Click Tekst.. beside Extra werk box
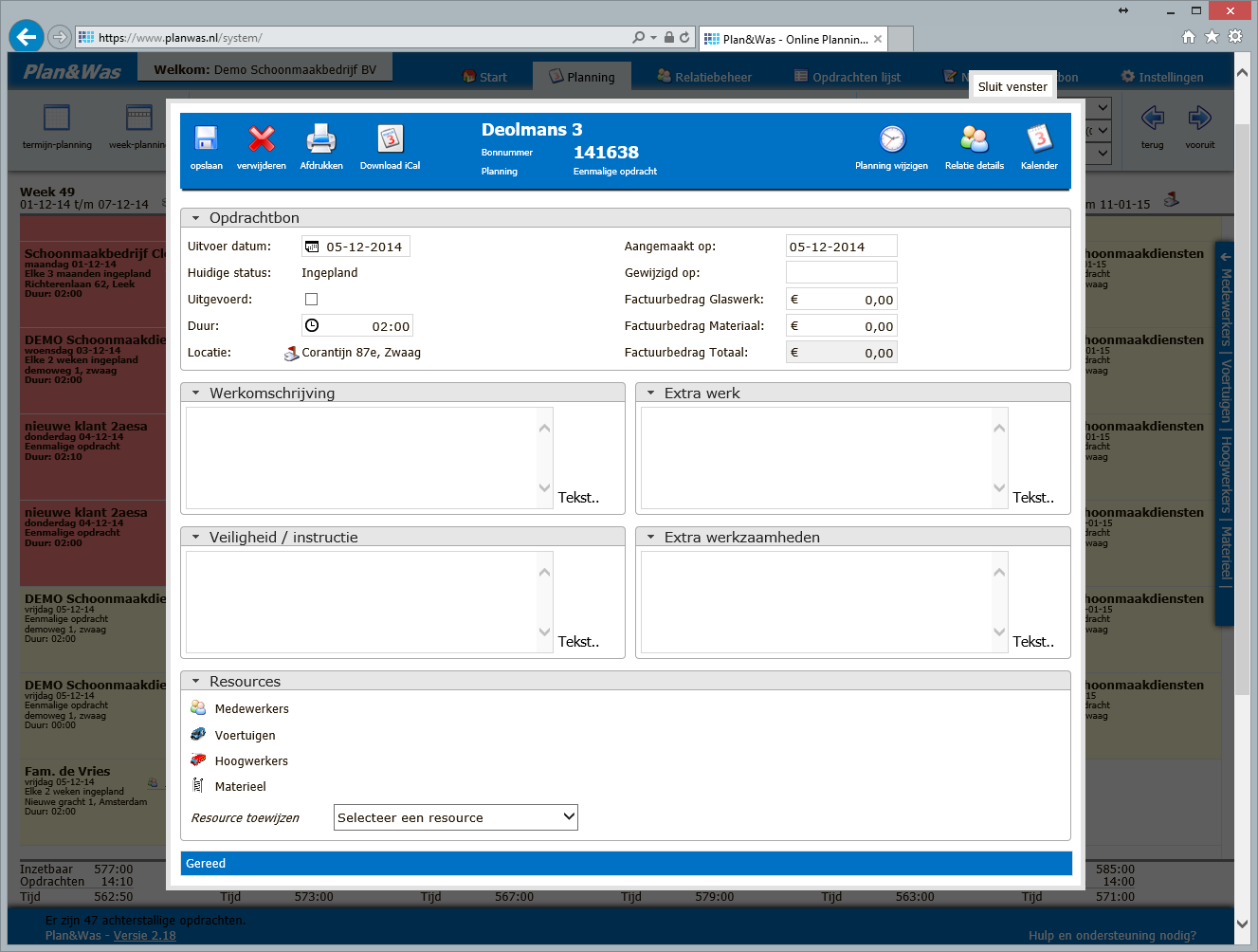 pyautogui.click(x=1033, y=498)
